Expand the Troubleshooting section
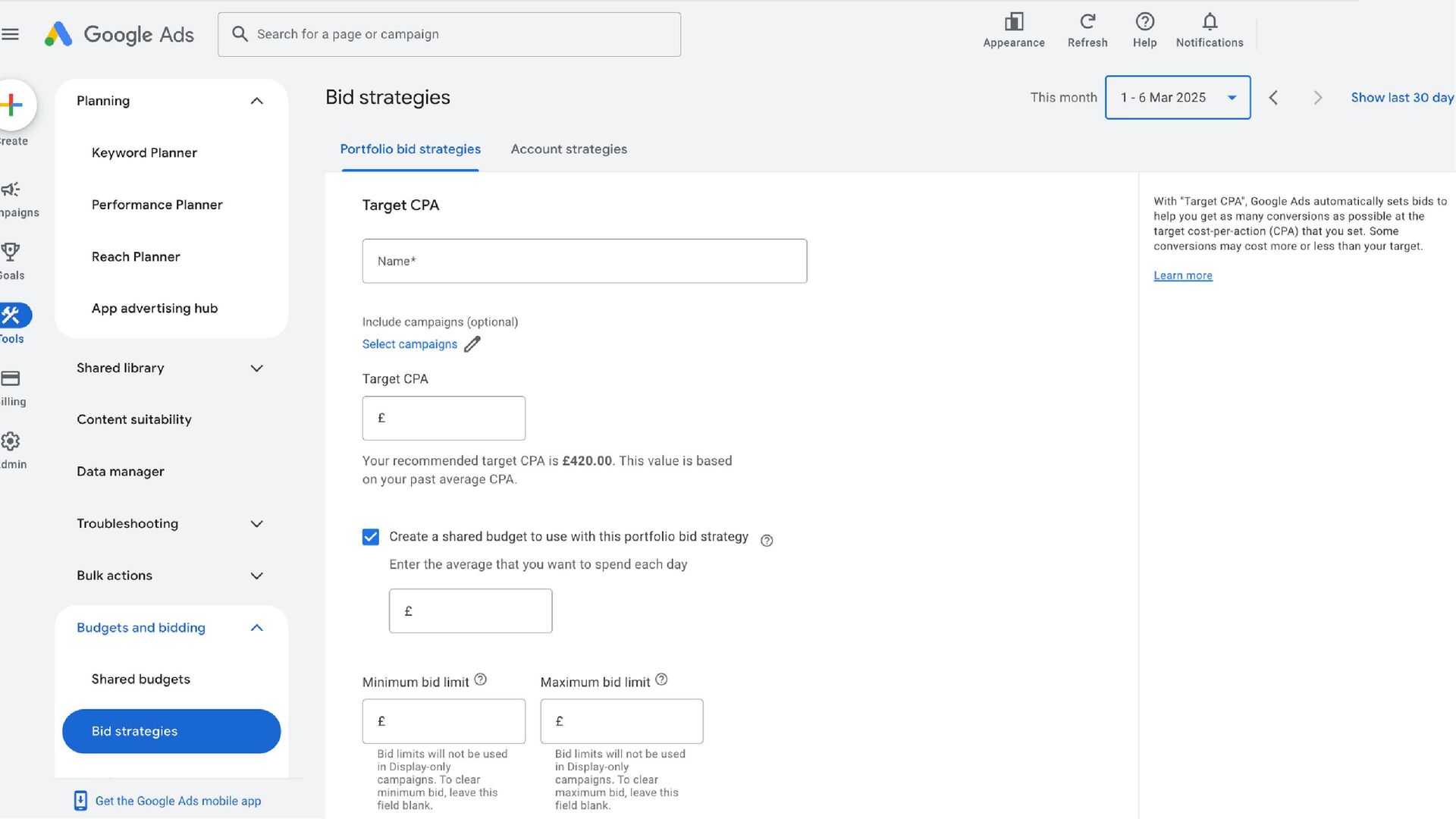 click(x=256, y=524)
